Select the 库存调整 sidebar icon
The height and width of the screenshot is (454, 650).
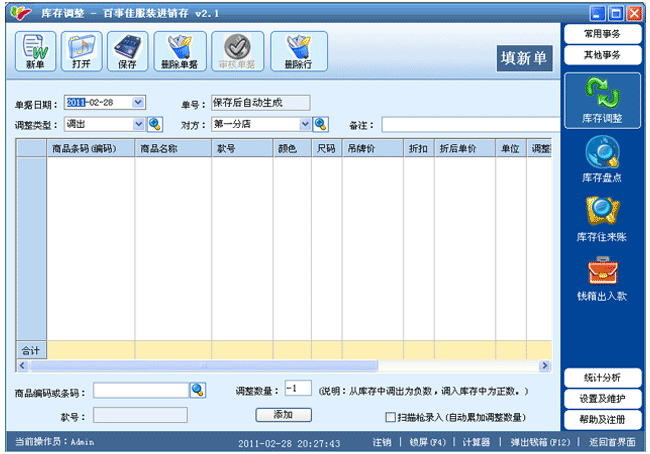point(602,101)
